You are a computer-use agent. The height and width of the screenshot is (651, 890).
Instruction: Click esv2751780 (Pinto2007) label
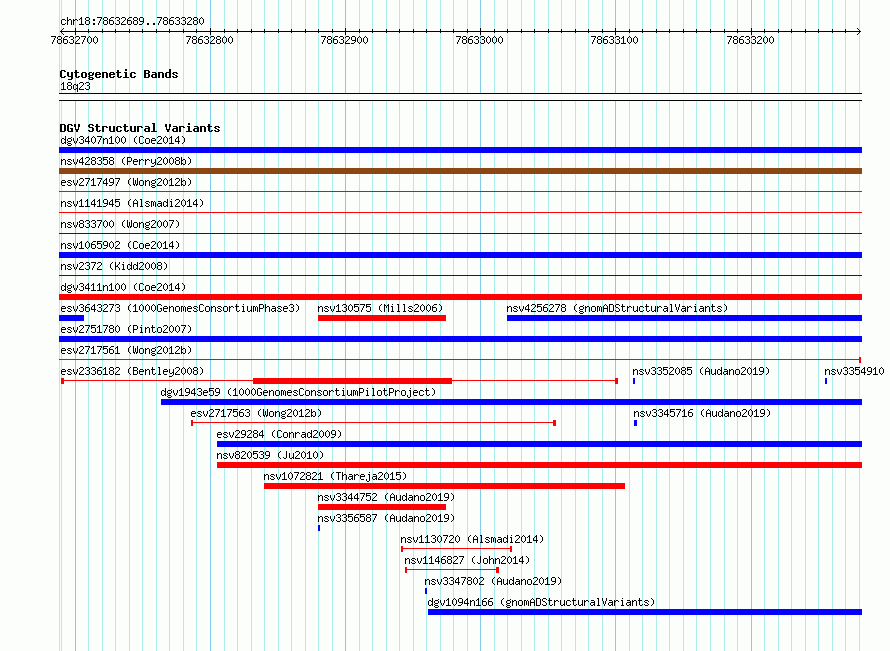[126, 329]
